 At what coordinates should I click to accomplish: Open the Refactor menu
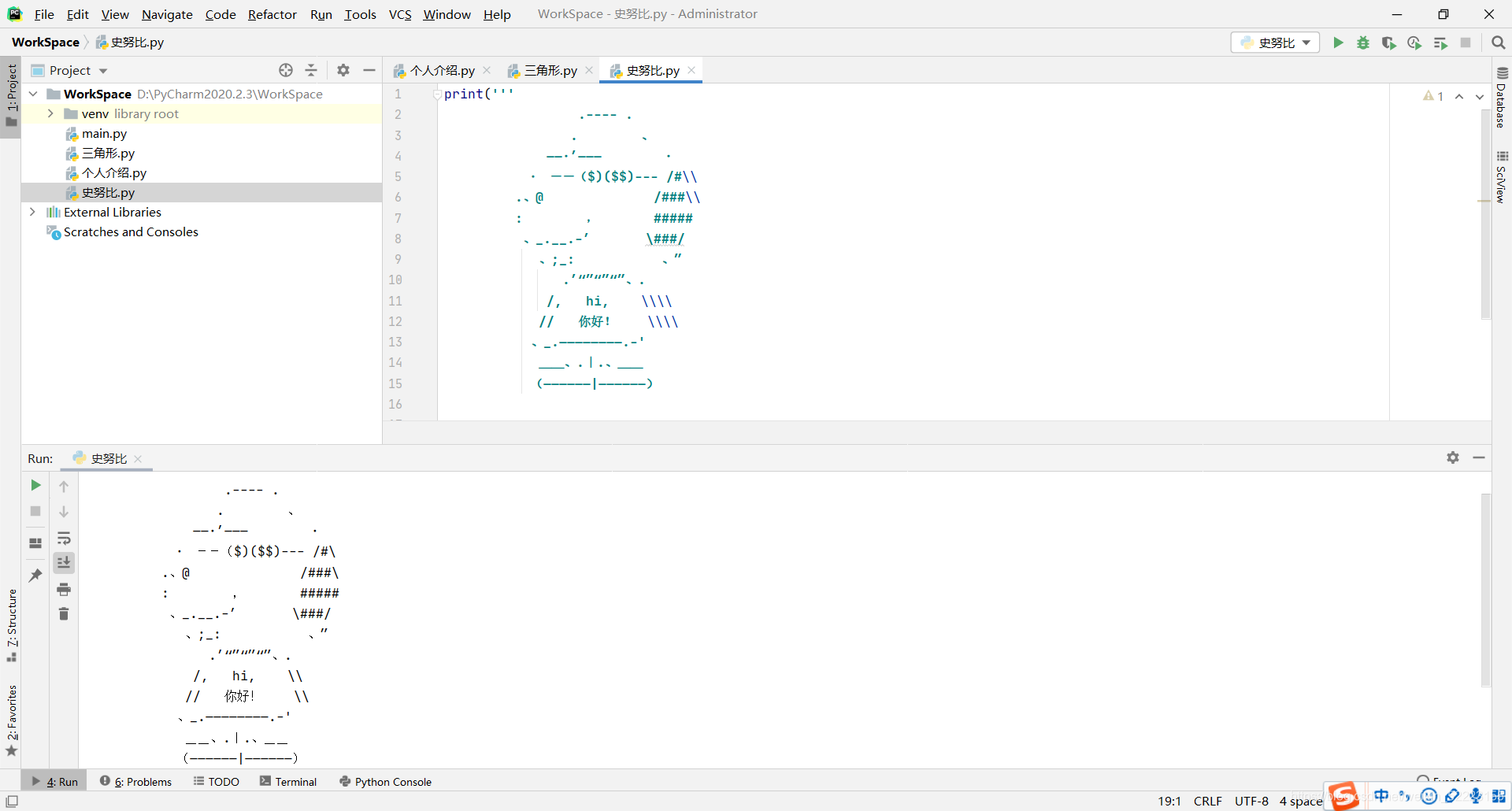tap(272, 14)
